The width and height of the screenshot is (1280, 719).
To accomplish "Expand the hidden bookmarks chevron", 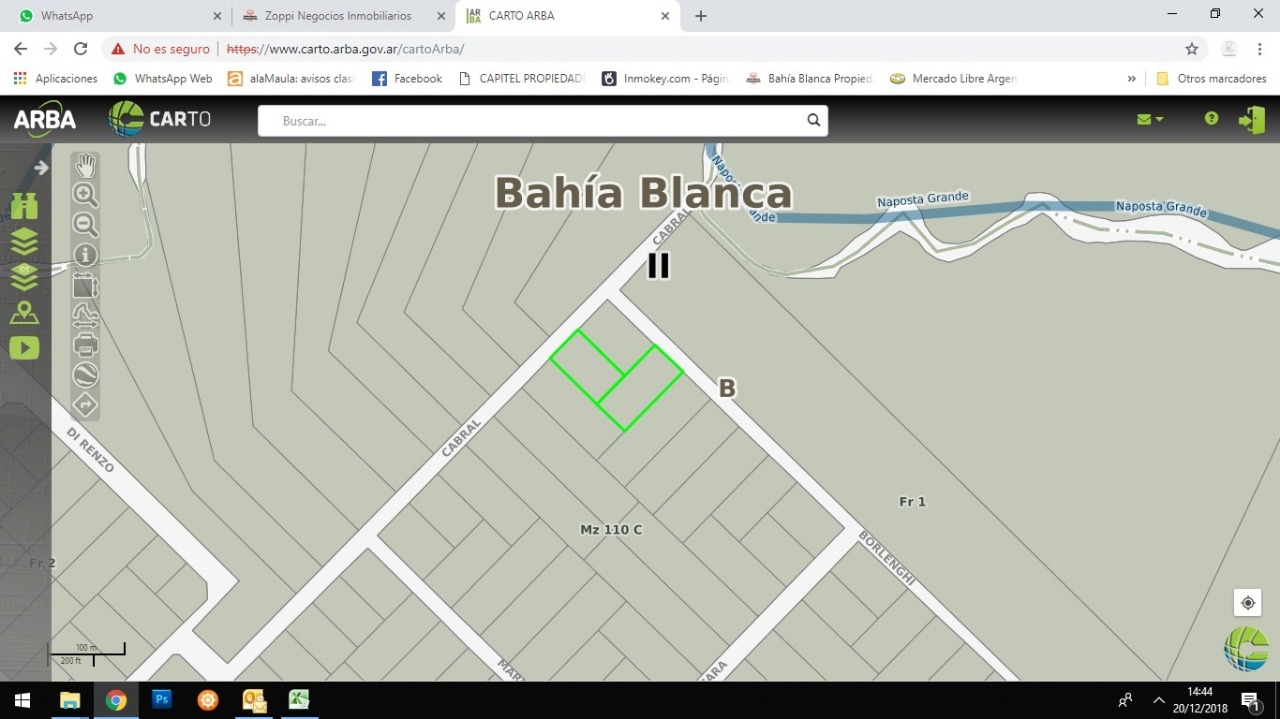I will (1132, 78).
